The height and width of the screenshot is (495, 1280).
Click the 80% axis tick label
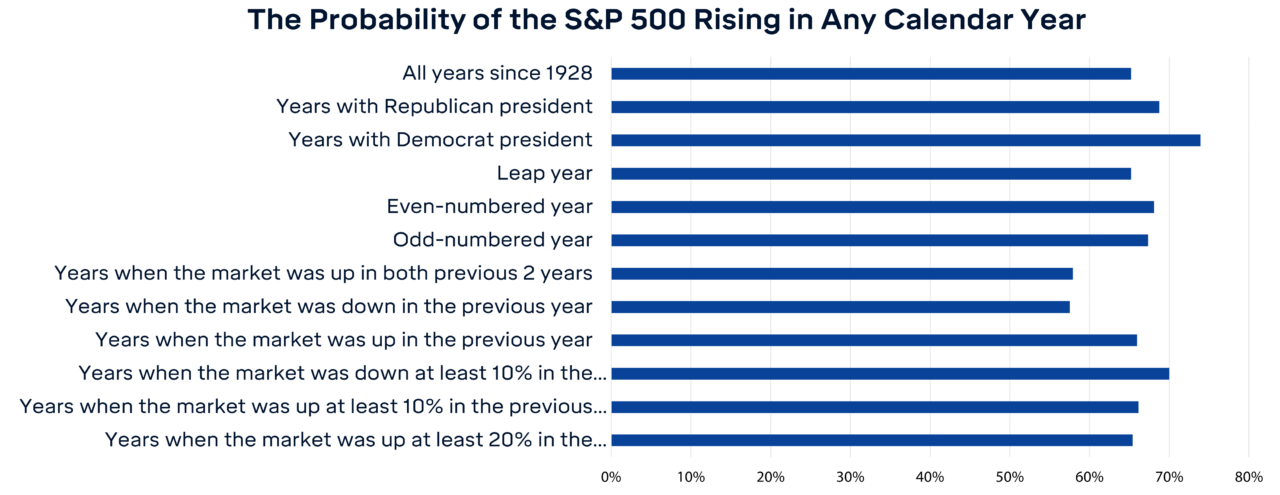(x=1249, y=477)
